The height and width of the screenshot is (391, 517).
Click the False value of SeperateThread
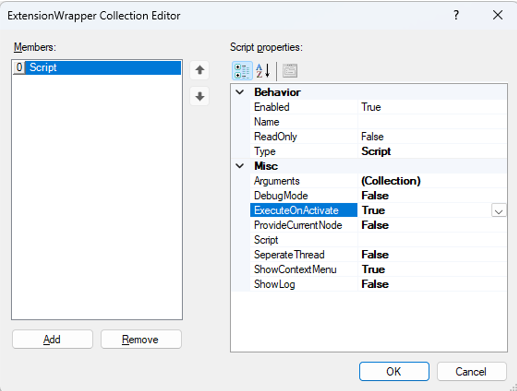pos(375,255)
